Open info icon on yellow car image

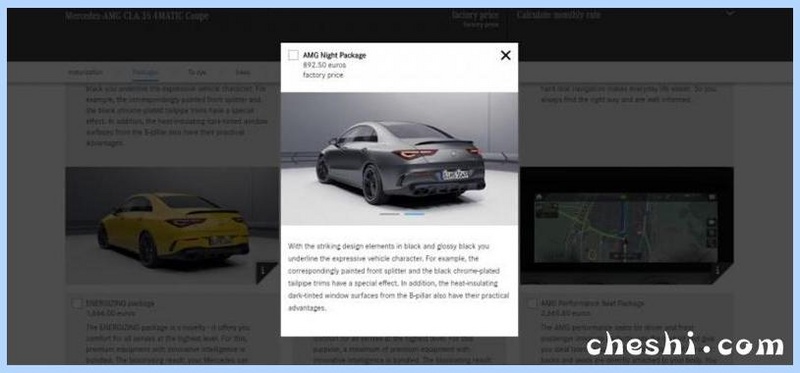pyautogui.click(x=264, y=271)
